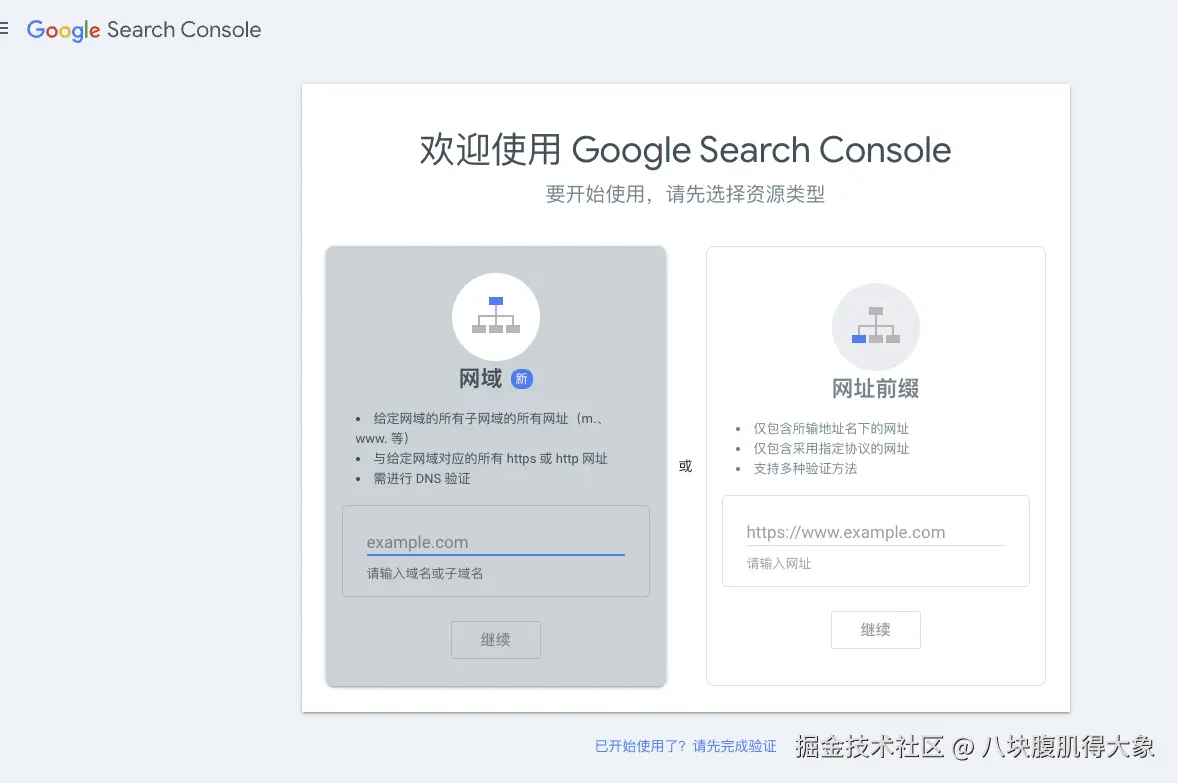
Task: Click the text 仅包含采用指定协议的网址
Action: 831,449
